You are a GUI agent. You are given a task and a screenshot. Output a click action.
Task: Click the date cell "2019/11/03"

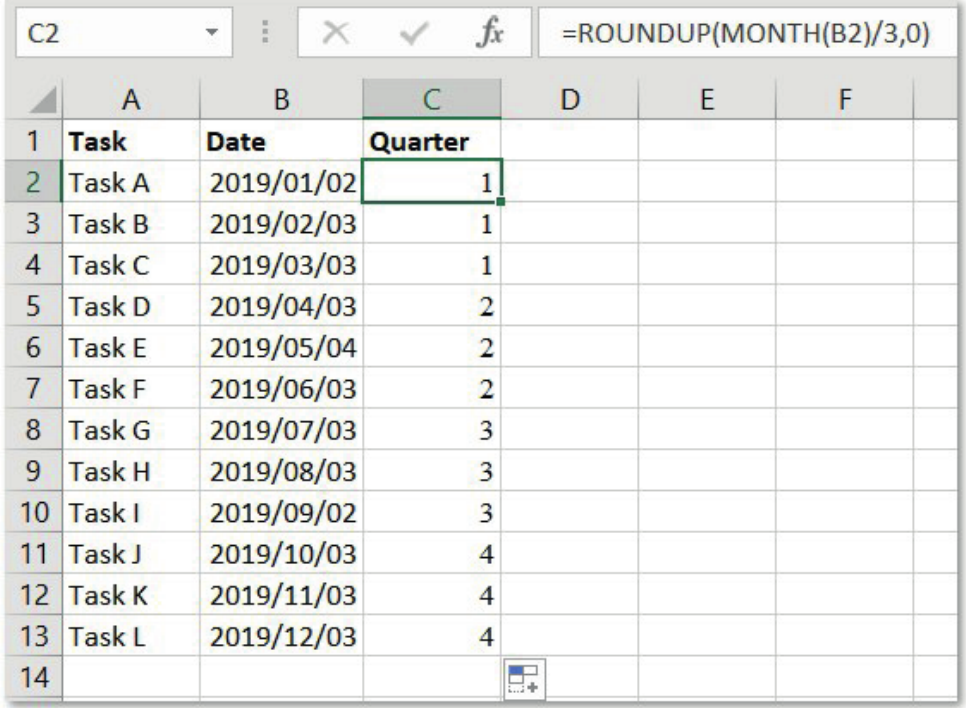point(282,595)
